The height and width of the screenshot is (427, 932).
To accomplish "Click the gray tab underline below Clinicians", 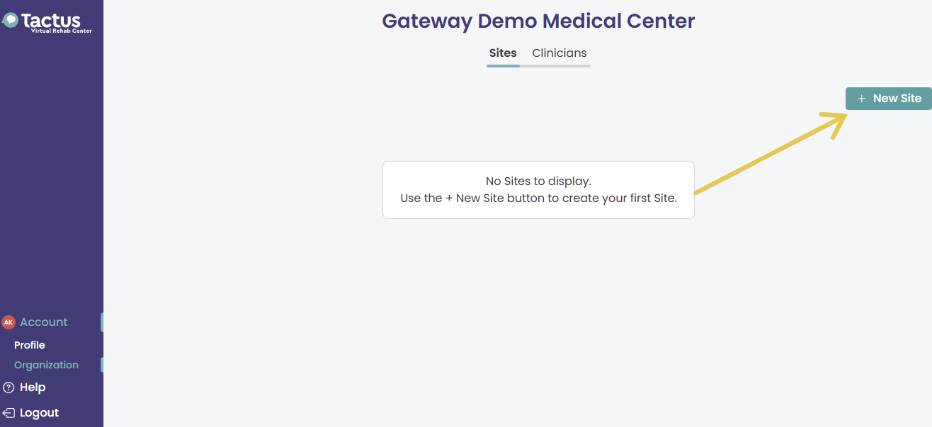I will coord(555,66).
